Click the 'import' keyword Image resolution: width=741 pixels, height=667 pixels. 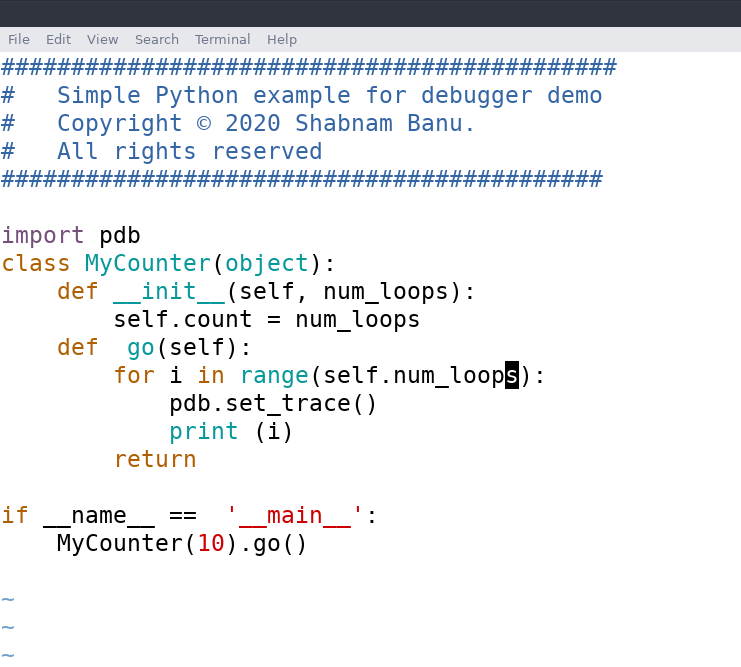[43, 235]
